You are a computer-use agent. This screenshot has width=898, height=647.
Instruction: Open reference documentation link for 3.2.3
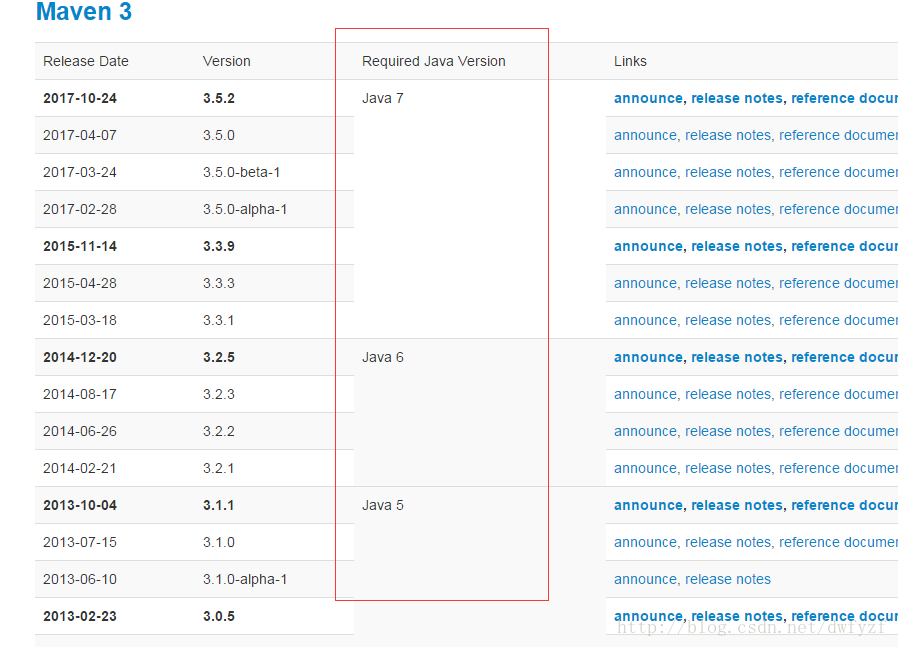pyautogui.click(x=838, y=394)
